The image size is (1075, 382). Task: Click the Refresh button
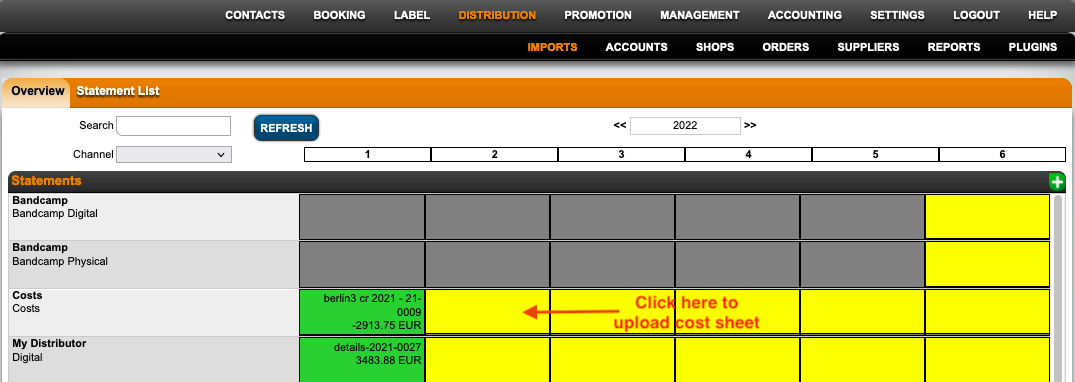286,128
